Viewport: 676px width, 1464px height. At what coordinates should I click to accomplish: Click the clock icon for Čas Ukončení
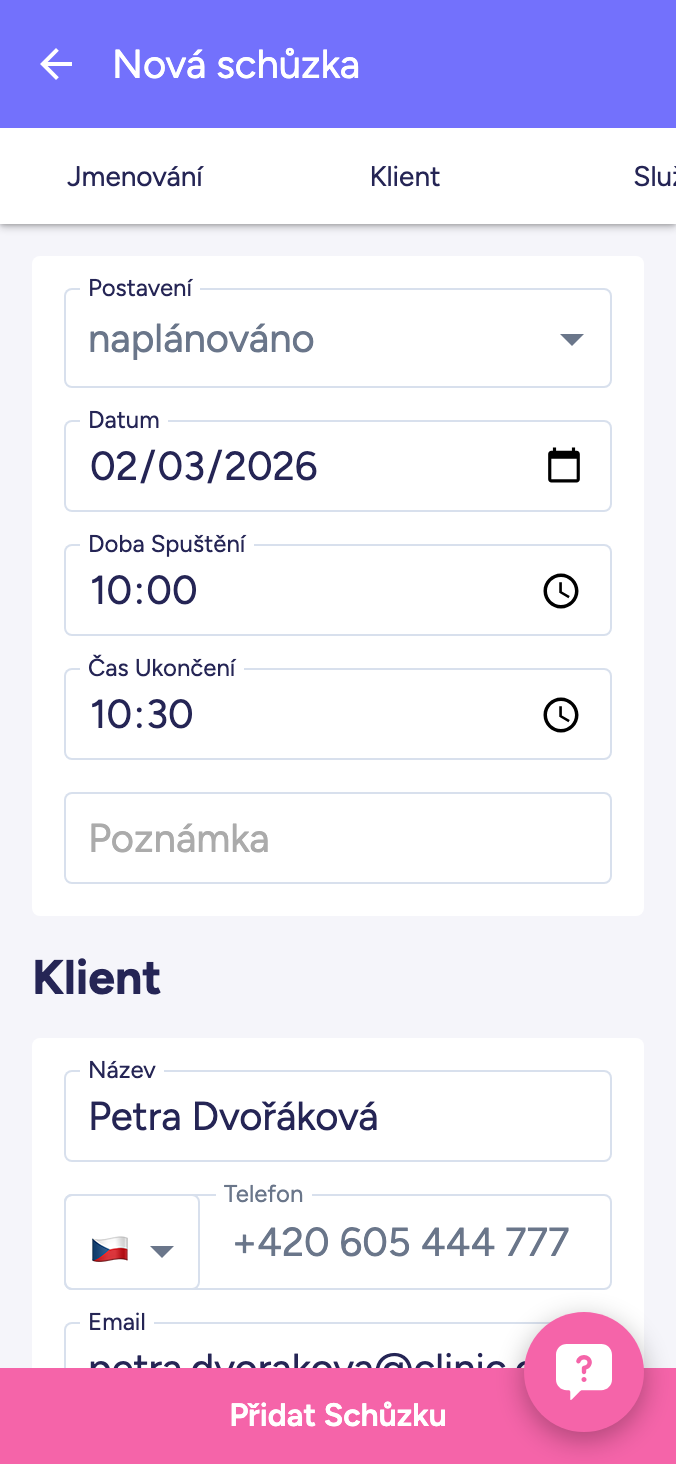coord(560,715)
